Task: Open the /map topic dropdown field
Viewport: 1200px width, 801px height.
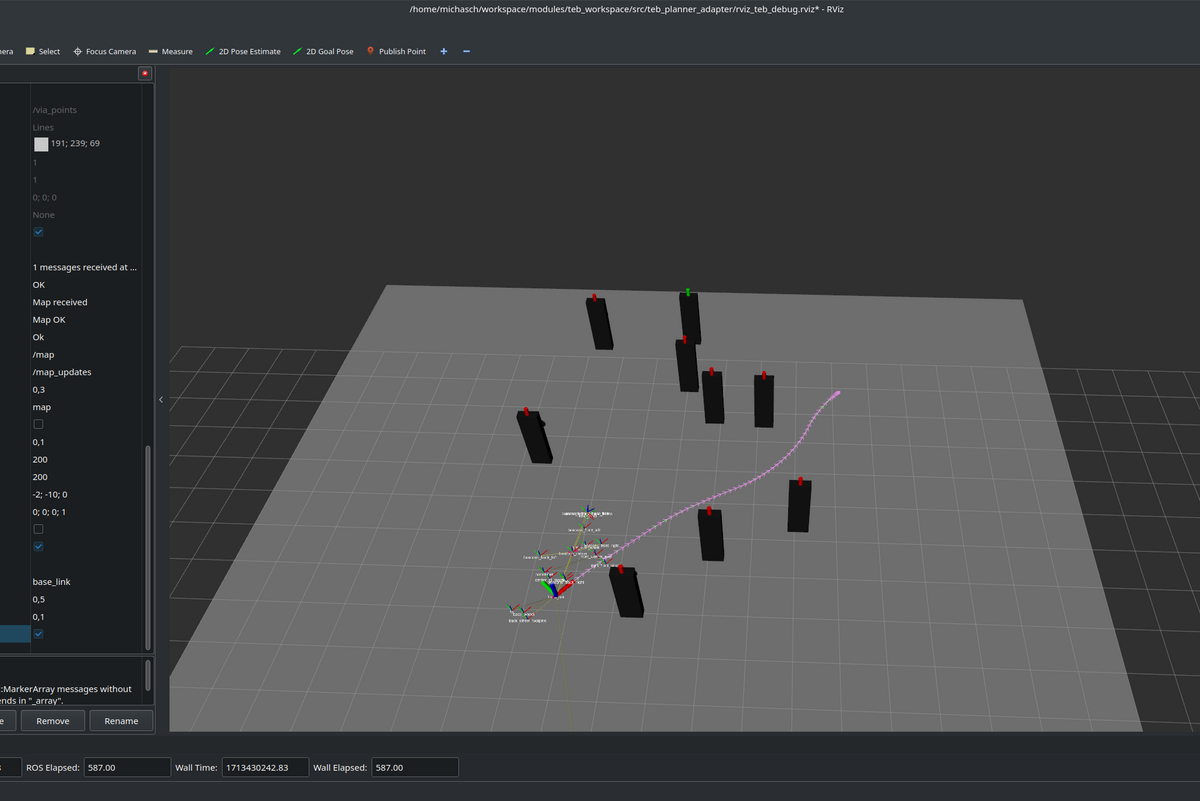Action: click(85, 355)
